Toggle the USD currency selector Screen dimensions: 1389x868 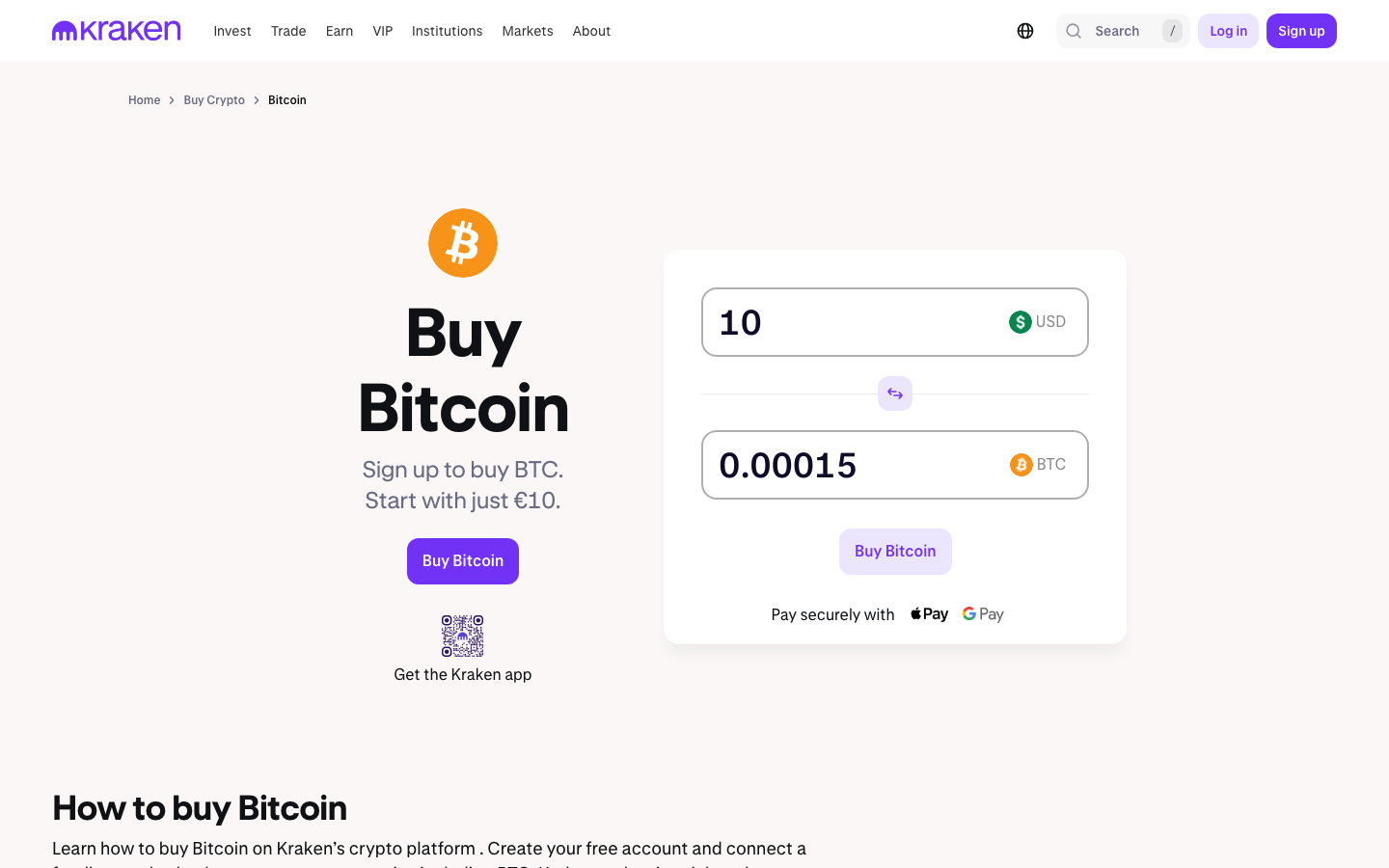pos(1038,321)
